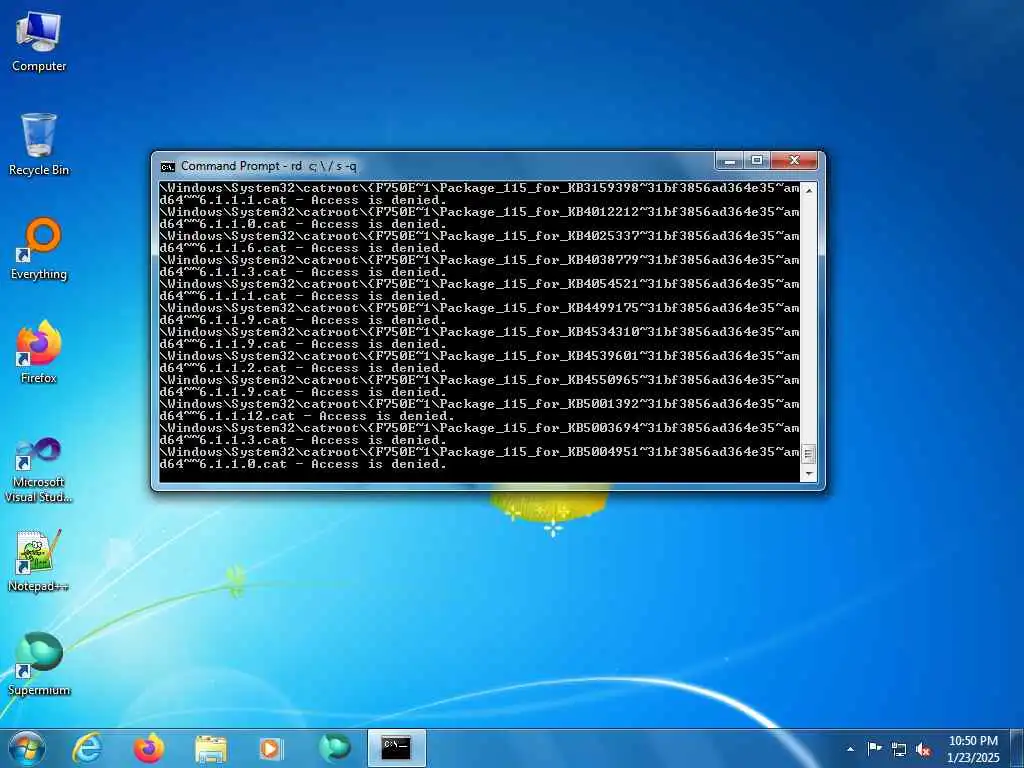Viewport: 1024px width, 768px height.
Task: Click the muted volume tray icon
Action: pos(923,750)
